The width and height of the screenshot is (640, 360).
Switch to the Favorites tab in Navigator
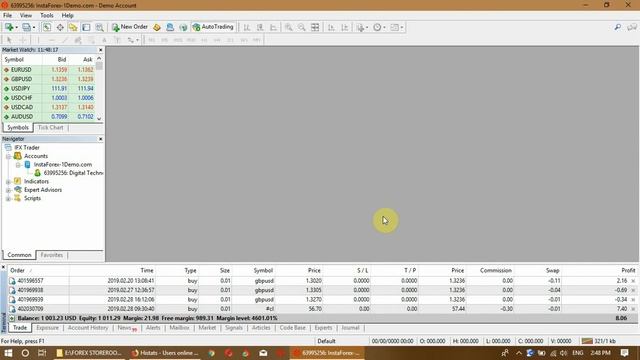(52, 255)
